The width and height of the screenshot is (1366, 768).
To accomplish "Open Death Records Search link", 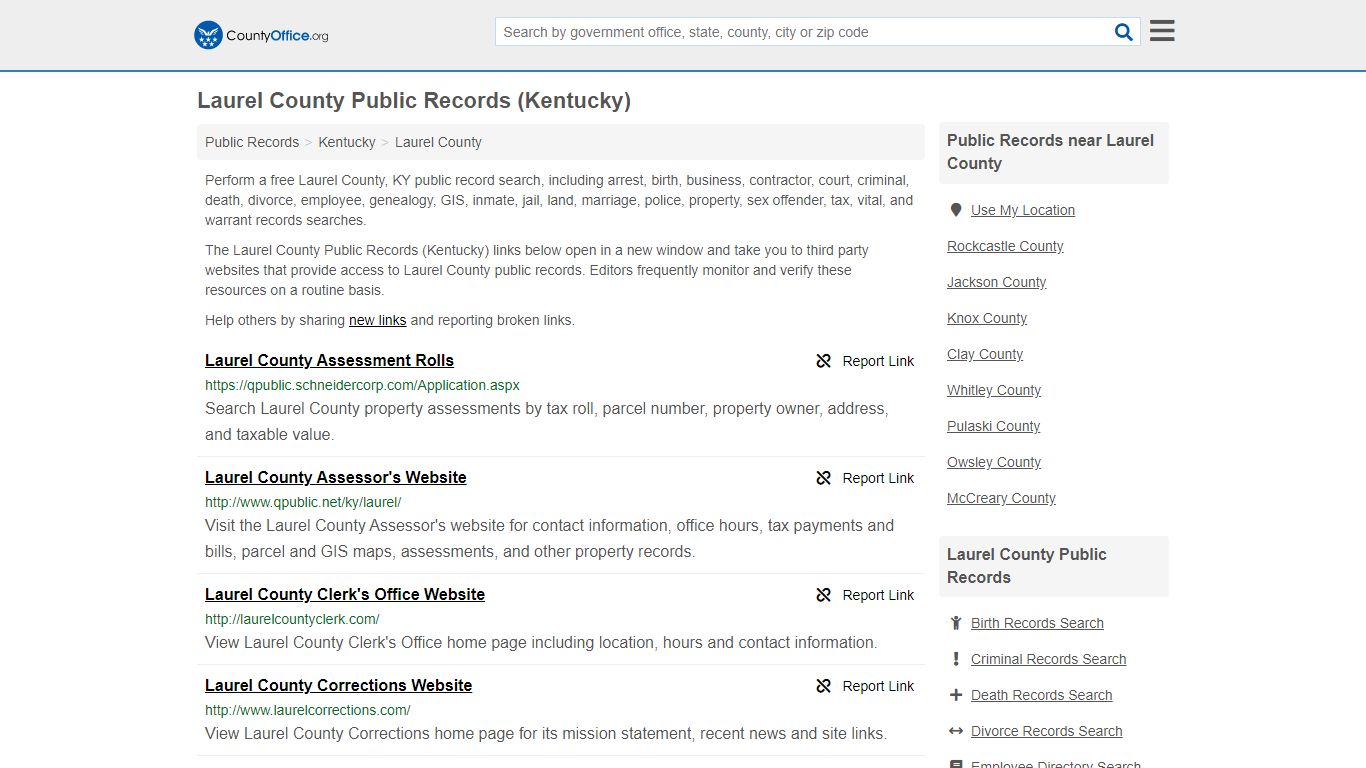I will [1041, 695].
